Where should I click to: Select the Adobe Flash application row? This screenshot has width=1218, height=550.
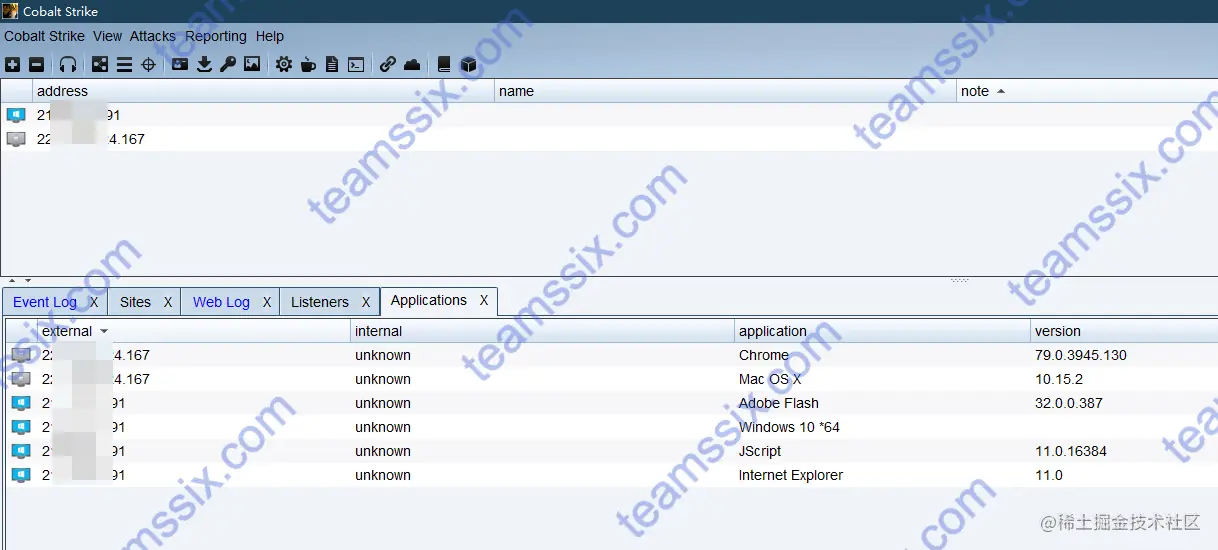coord(612,403)
